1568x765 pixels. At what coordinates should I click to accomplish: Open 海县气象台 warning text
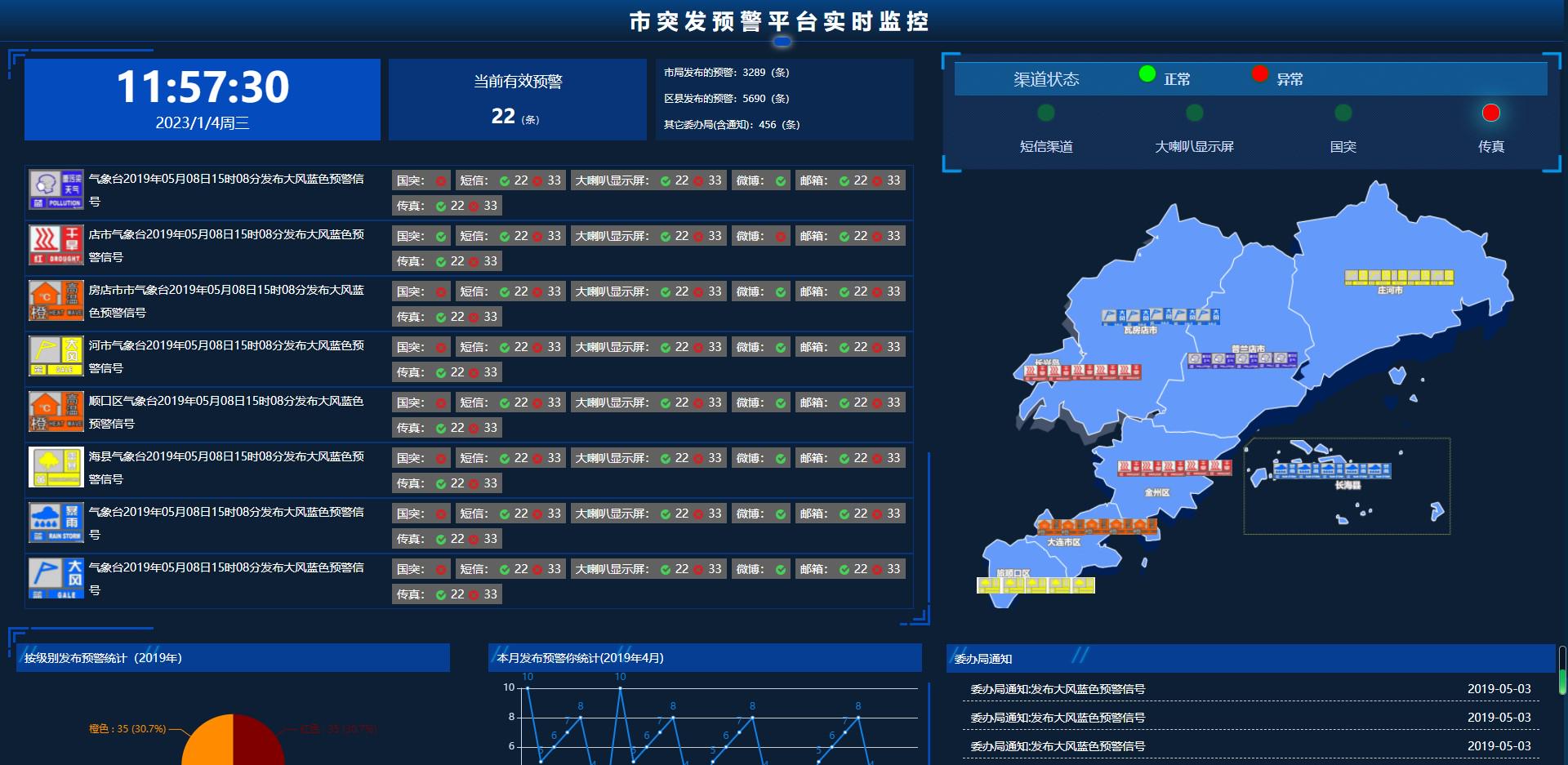(x=226, y=468)
